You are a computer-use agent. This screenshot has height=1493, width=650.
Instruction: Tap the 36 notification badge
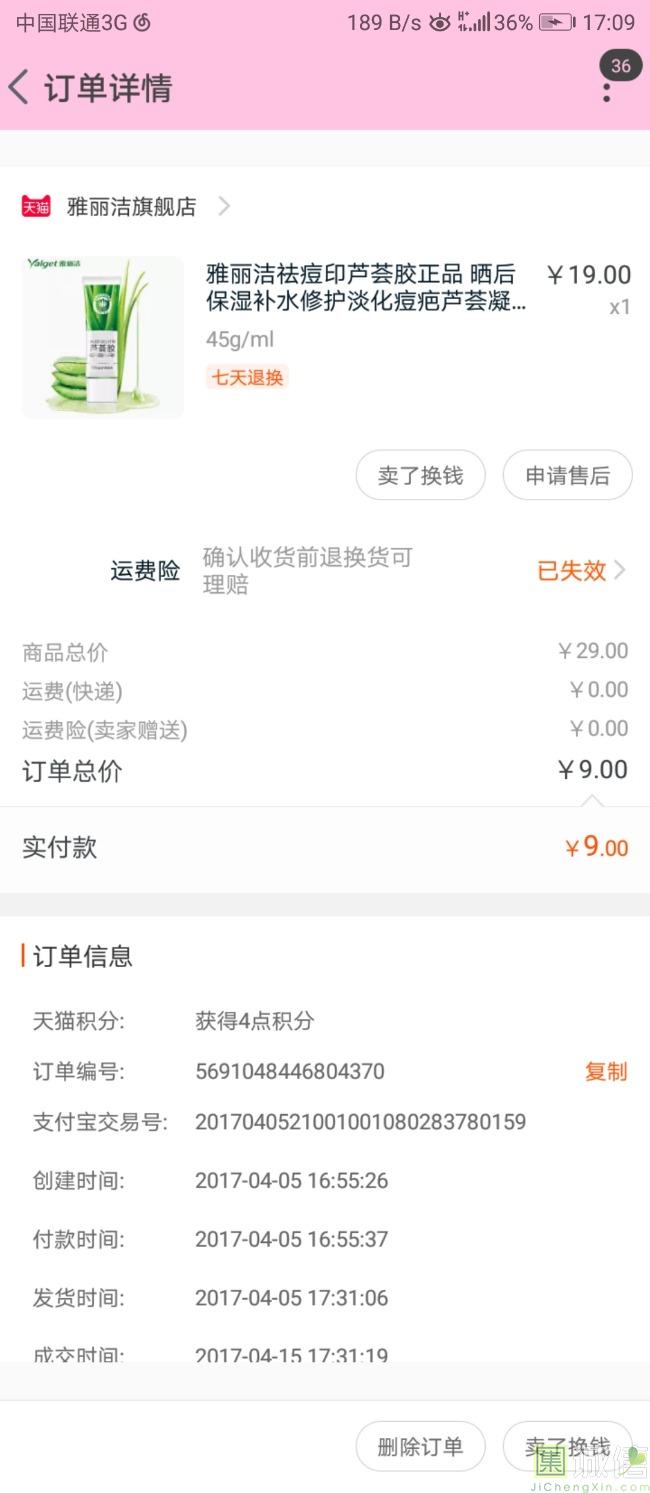coord(621,66)
